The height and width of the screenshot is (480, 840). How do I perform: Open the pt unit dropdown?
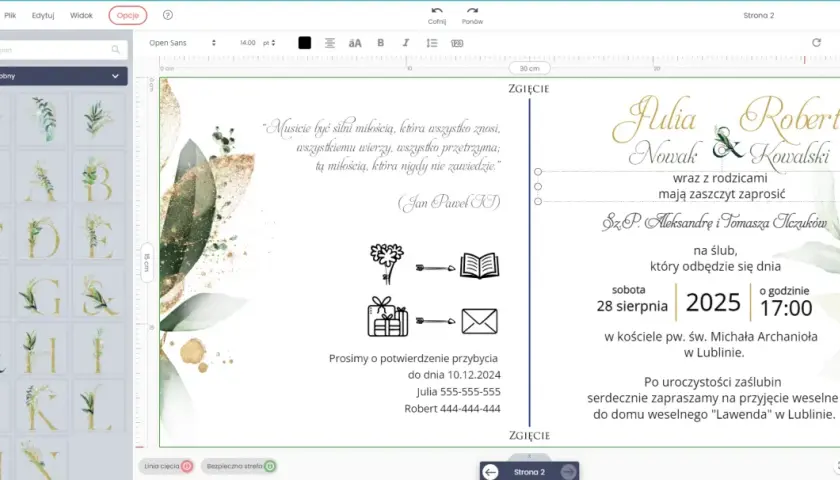tap(269, 43)
